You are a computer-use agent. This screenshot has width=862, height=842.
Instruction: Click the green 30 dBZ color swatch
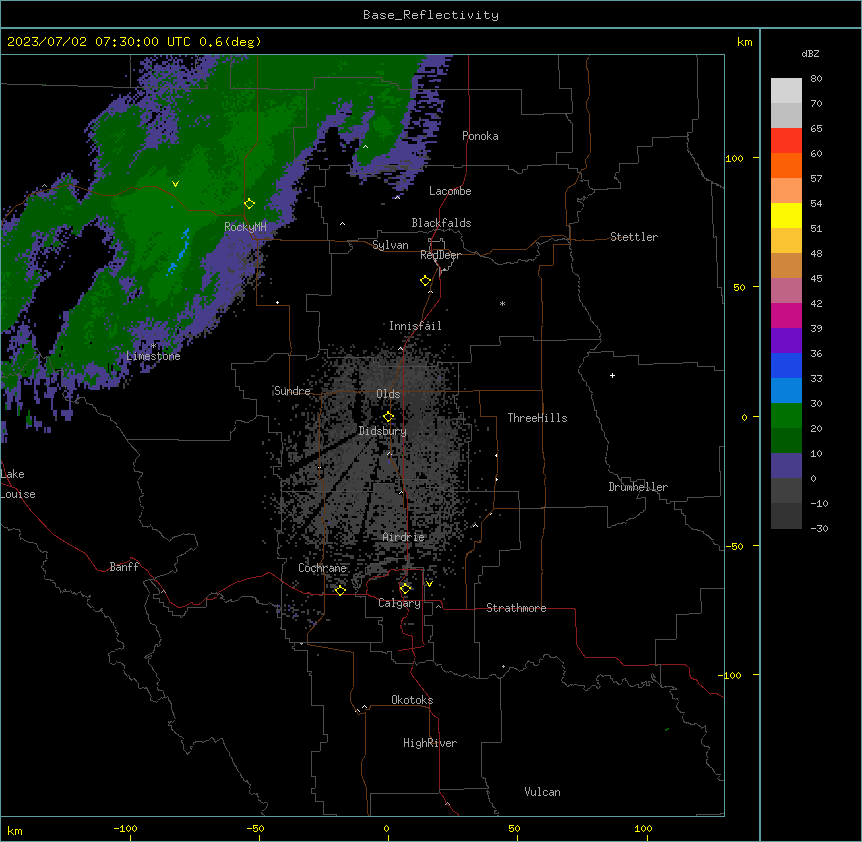[786, 416]
